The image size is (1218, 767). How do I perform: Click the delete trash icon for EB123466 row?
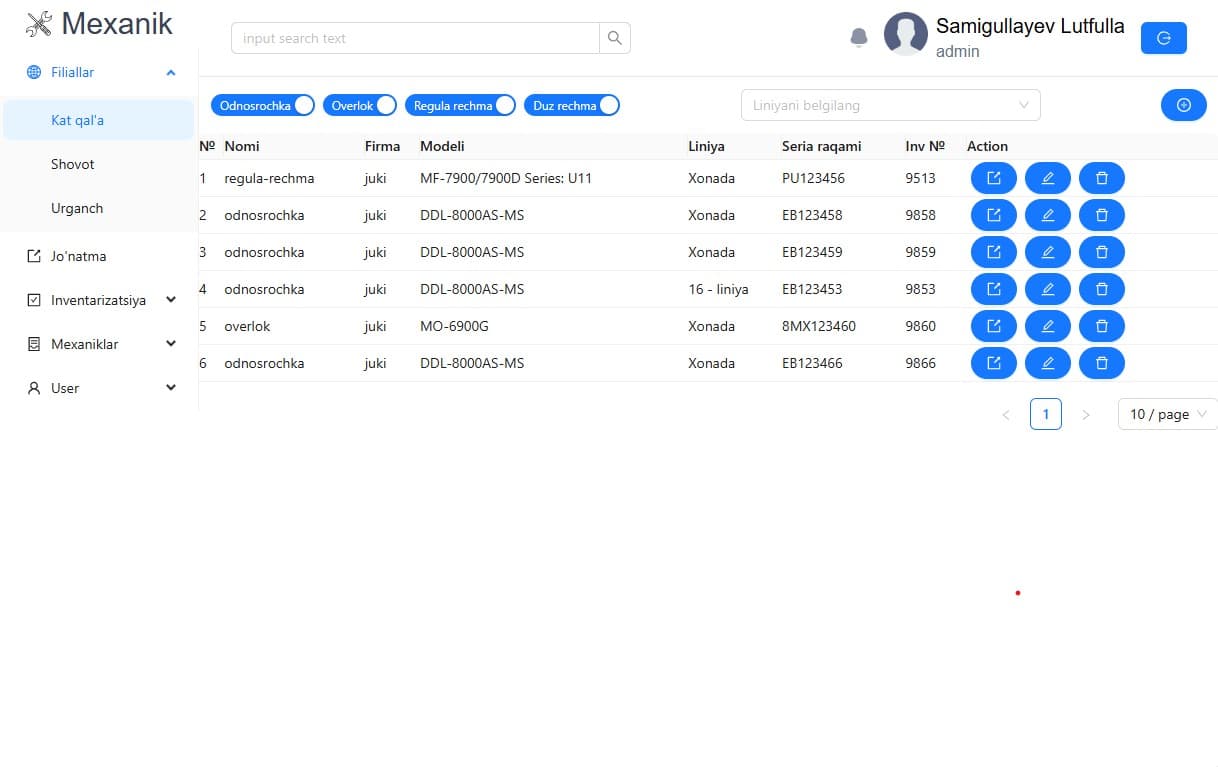coord(1101,363)
